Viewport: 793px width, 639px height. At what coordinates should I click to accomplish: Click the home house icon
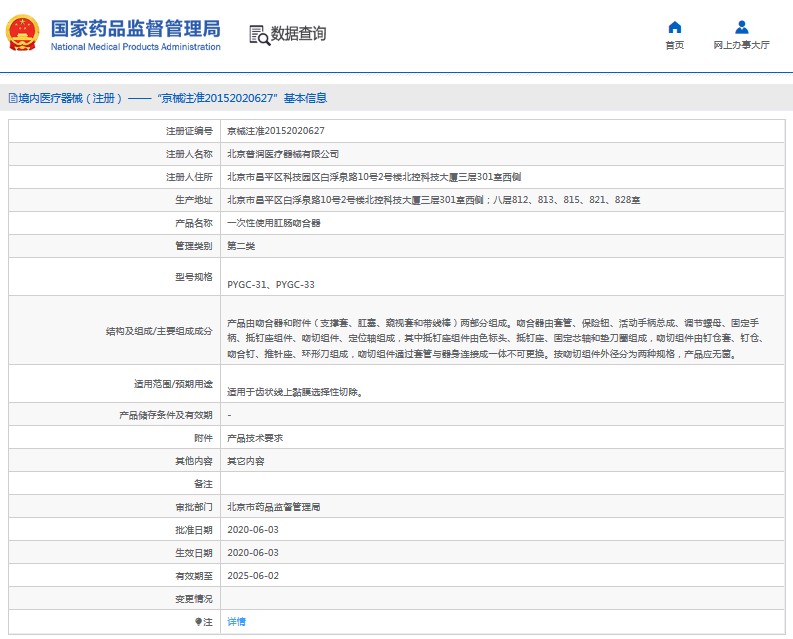[674, 27]
